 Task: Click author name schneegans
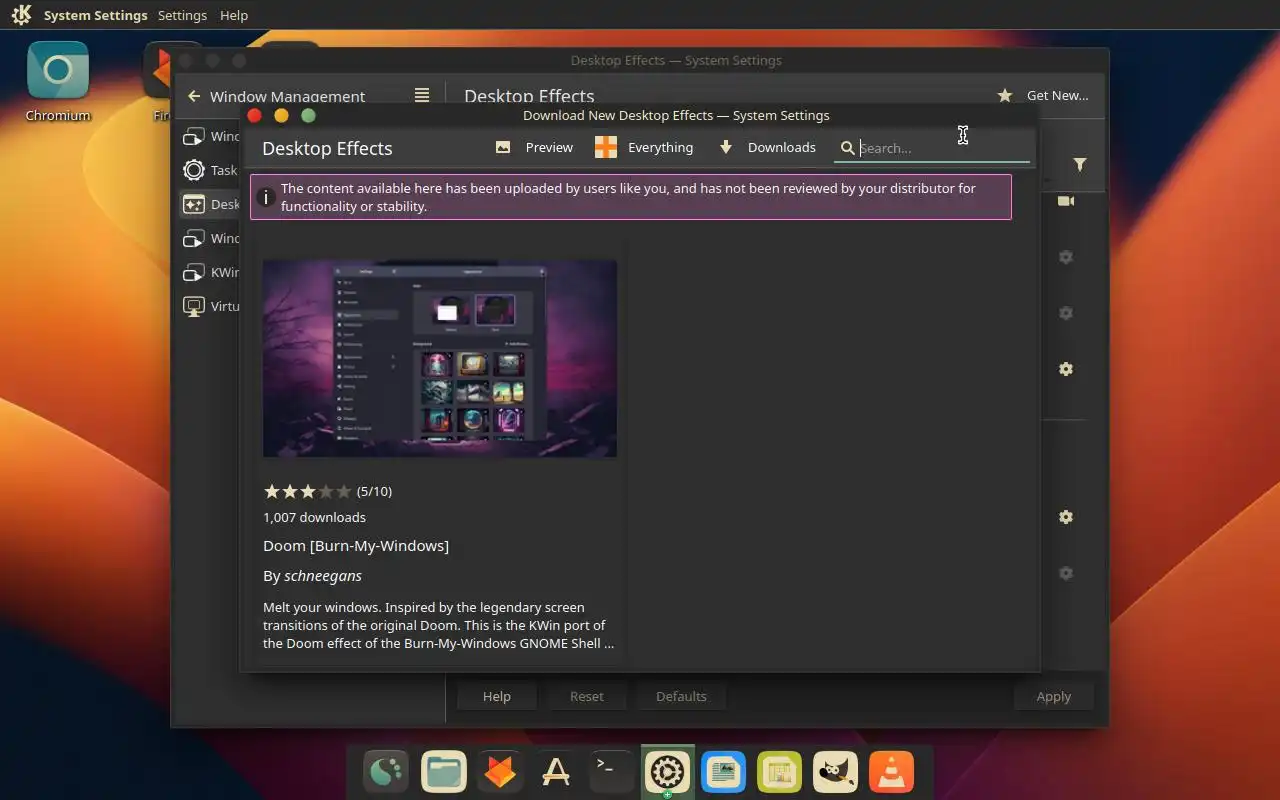[x=323, y=576]
